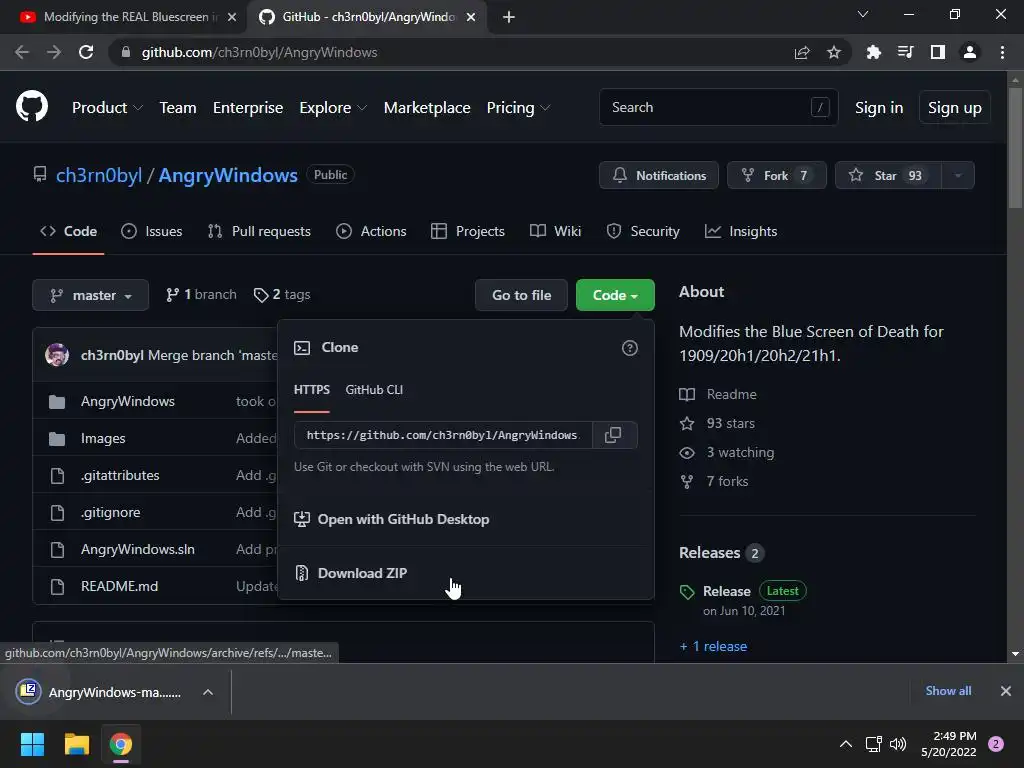Open AngryWindows folder in file list

tap(127, 401)
